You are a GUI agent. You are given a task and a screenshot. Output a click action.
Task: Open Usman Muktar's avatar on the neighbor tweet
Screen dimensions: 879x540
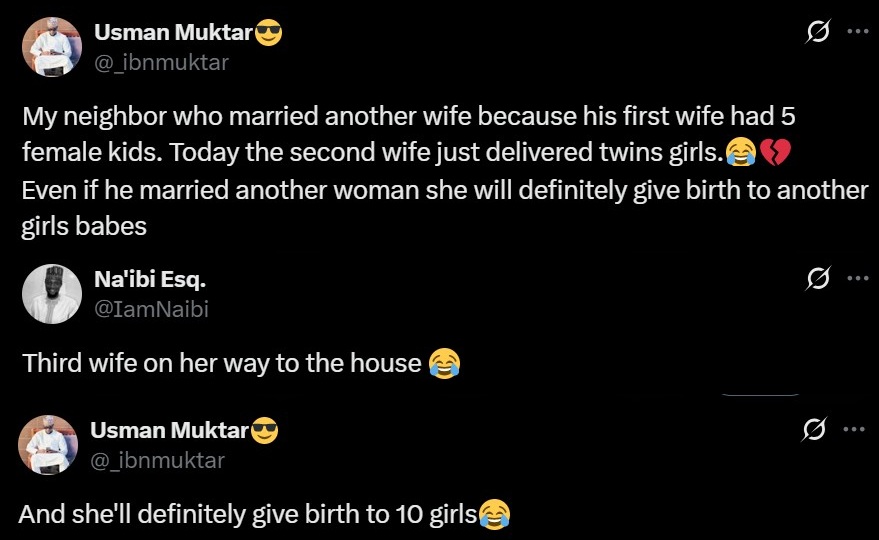coord(50,47)
